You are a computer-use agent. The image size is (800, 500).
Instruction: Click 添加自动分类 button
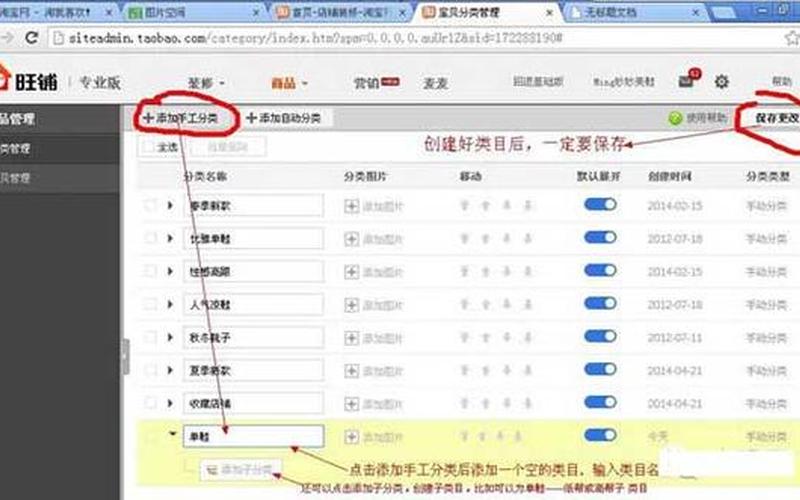click(284, 118)
